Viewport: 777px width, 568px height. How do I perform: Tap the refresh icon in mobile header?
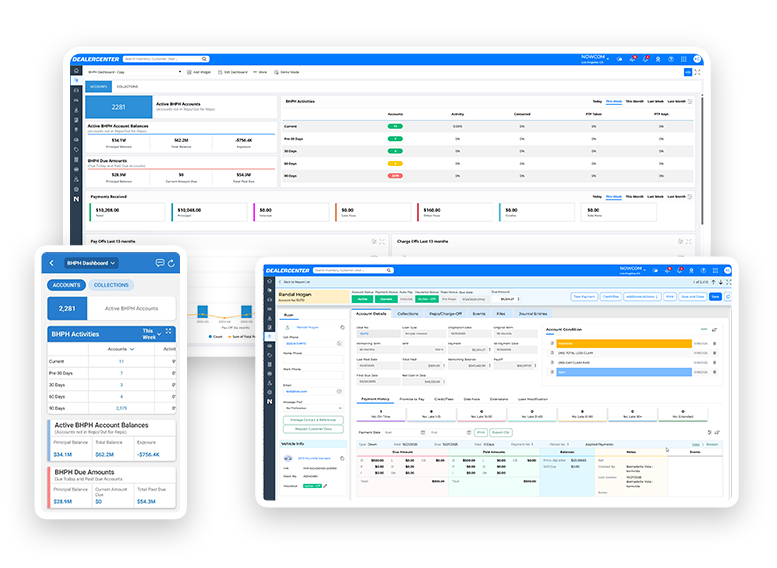(x=172, y=263)
